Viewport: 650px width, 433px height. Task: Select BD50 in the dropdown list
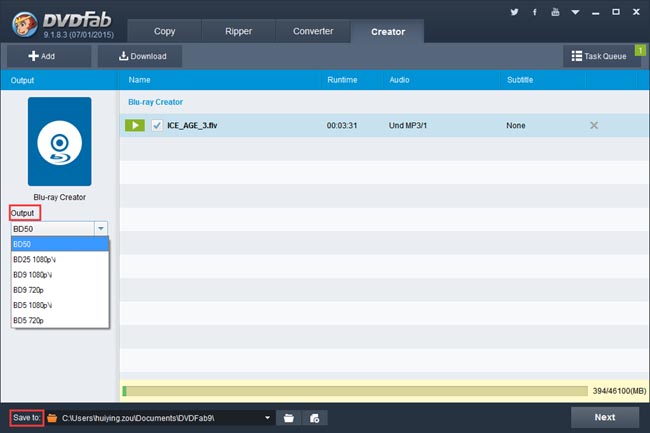click(x=60, y=244)
